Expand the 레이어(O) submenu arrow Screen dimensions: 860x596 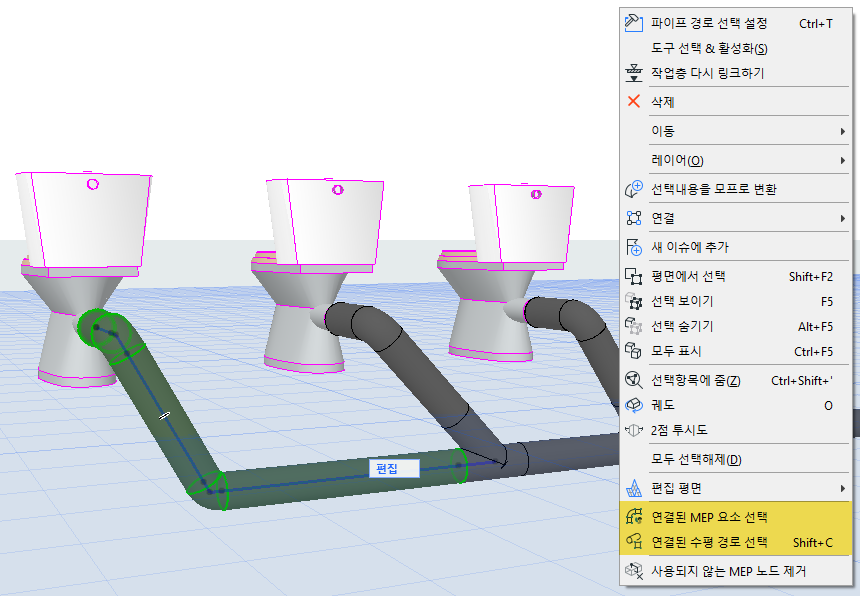[842, 161]
